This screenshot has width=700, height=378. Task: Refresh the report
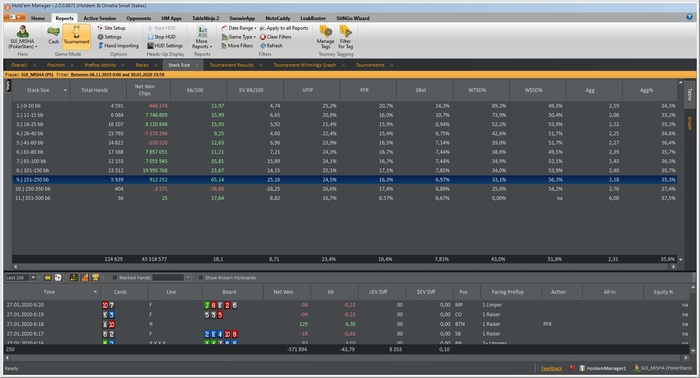click(x=271, y=46)
